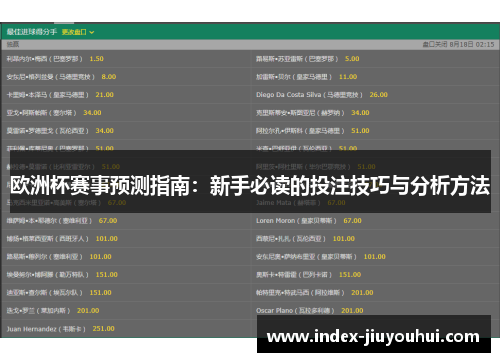
Task: Select the 151.00 odds in the 勒万特队 row
Action: click(x=107, y=275)
